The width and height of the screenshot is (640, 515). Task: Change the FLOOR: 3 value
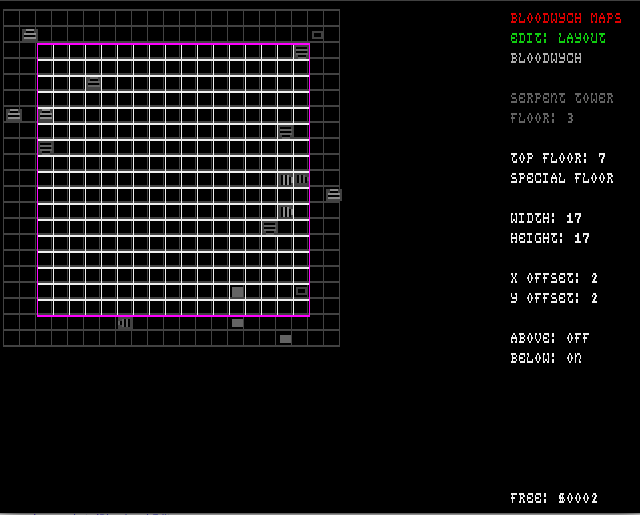pos(542,118)
